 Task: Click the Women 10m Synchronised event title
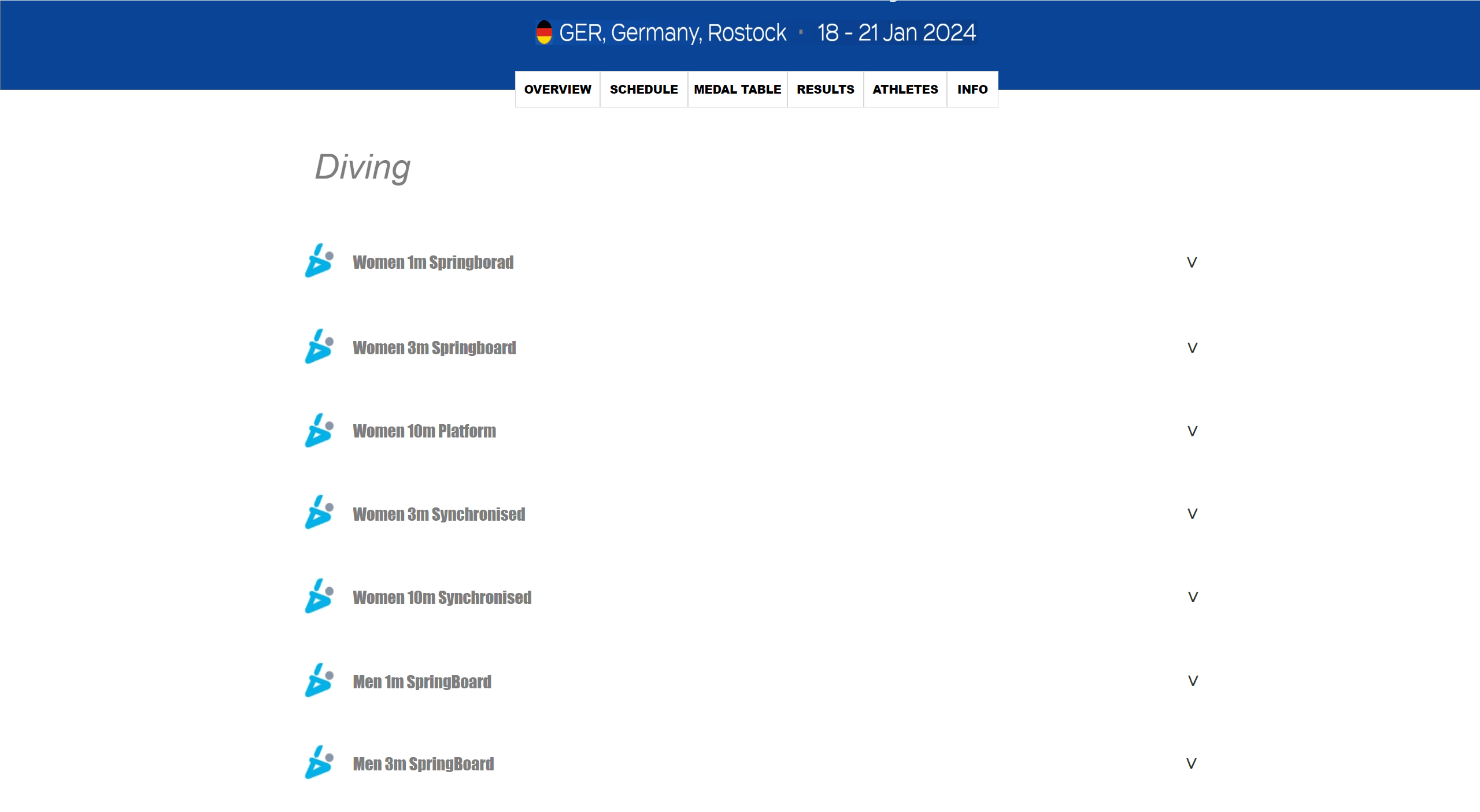pos(442,598)
